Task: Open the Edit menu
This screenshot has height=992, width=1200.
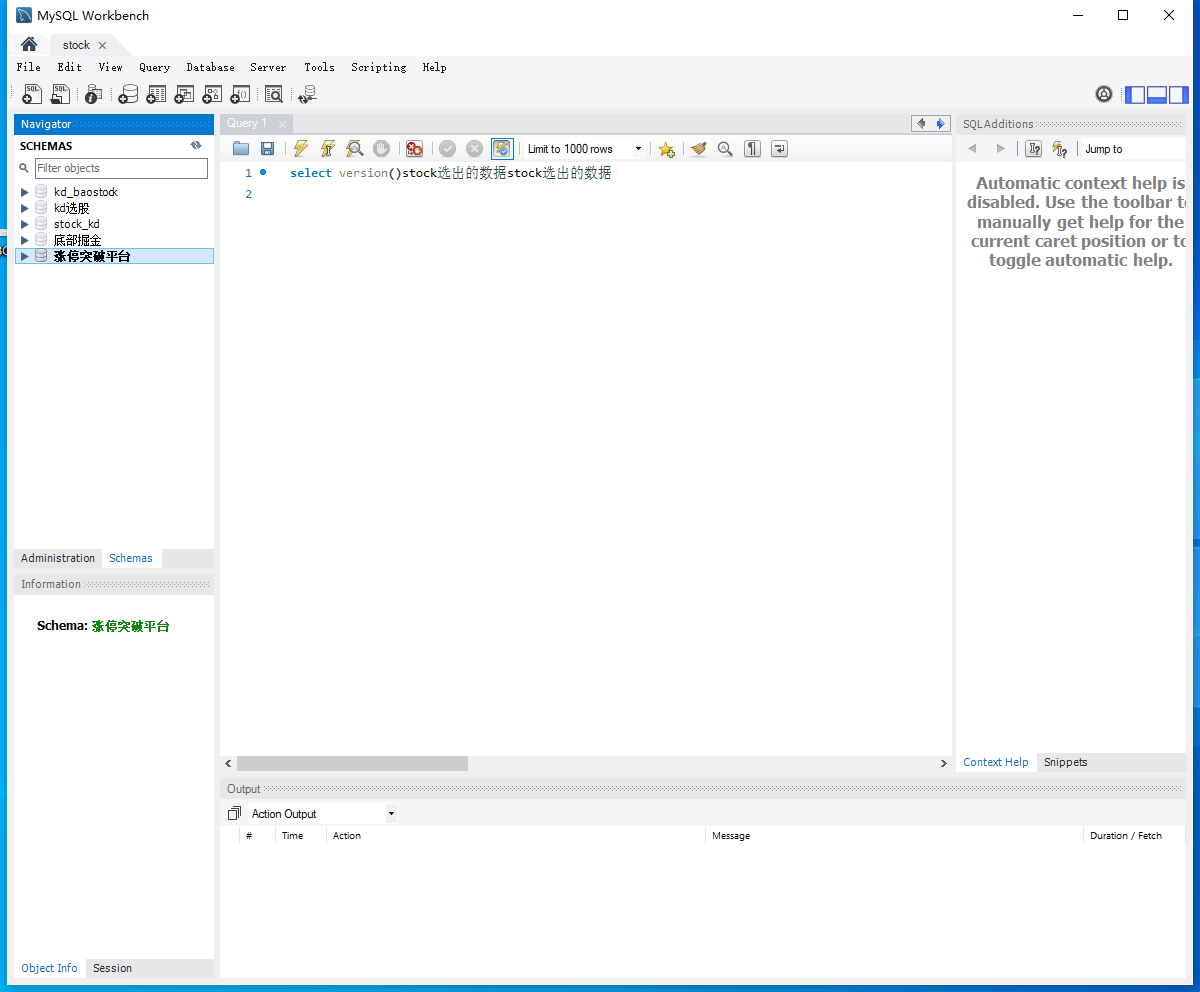Action: tap(69, 67)
